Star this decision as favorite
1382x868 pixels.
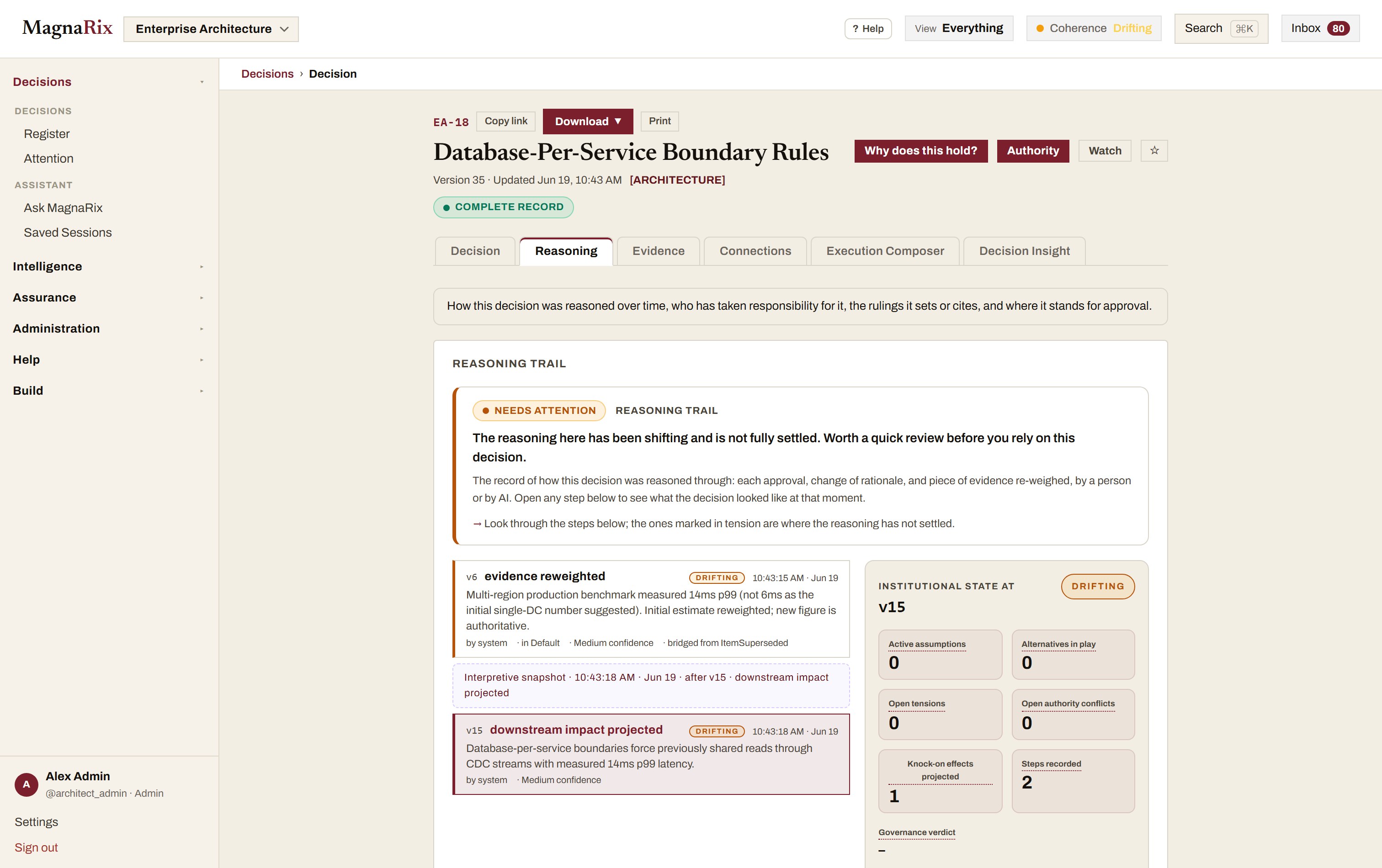tap(1153, 151)
